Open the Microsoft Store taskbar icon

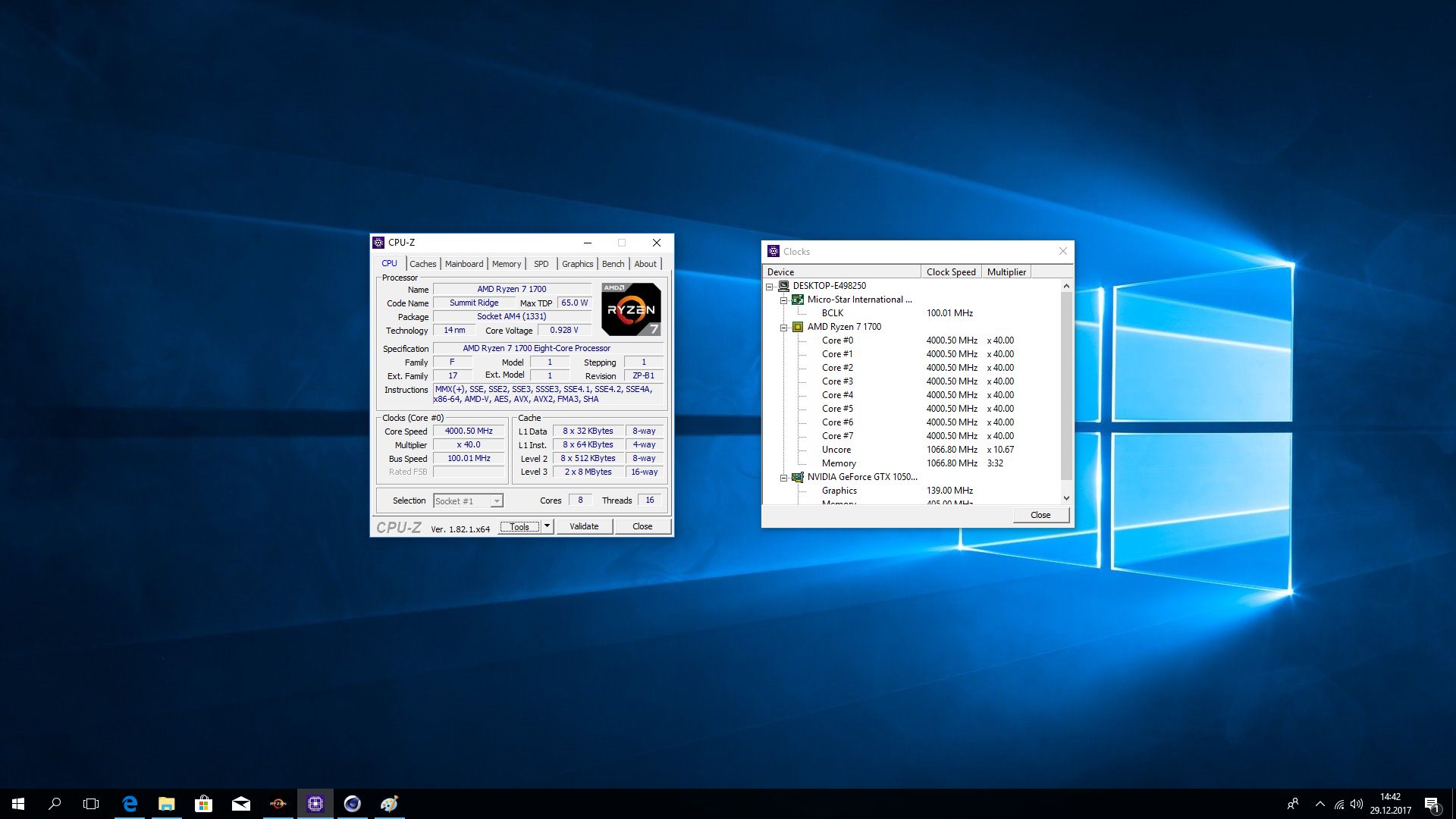[203, 804]
